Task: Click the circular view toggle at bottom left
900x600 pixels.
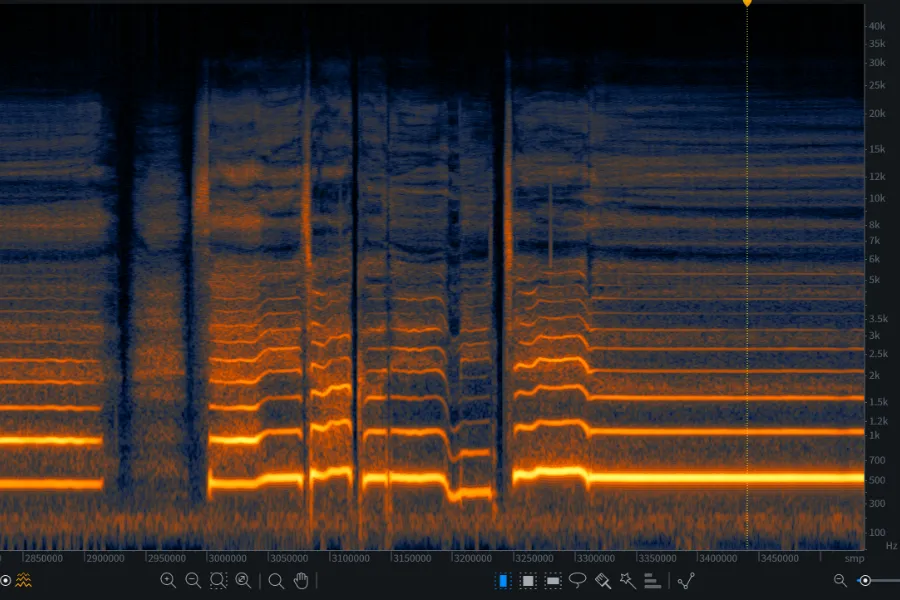Action: (x=5, y=580)
